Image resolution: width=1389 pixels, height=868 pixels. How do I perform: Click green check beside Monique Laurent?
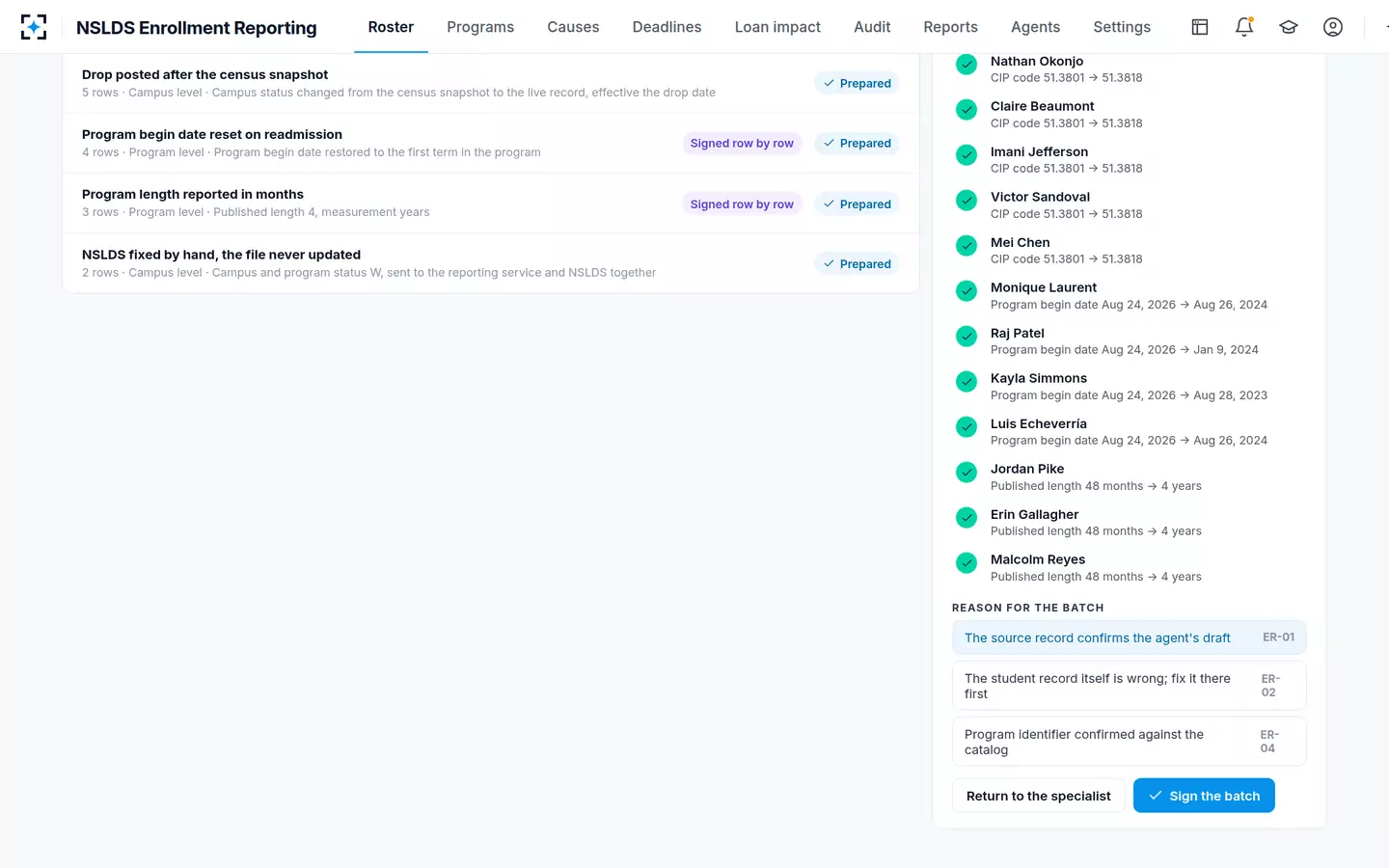[967, 291]
